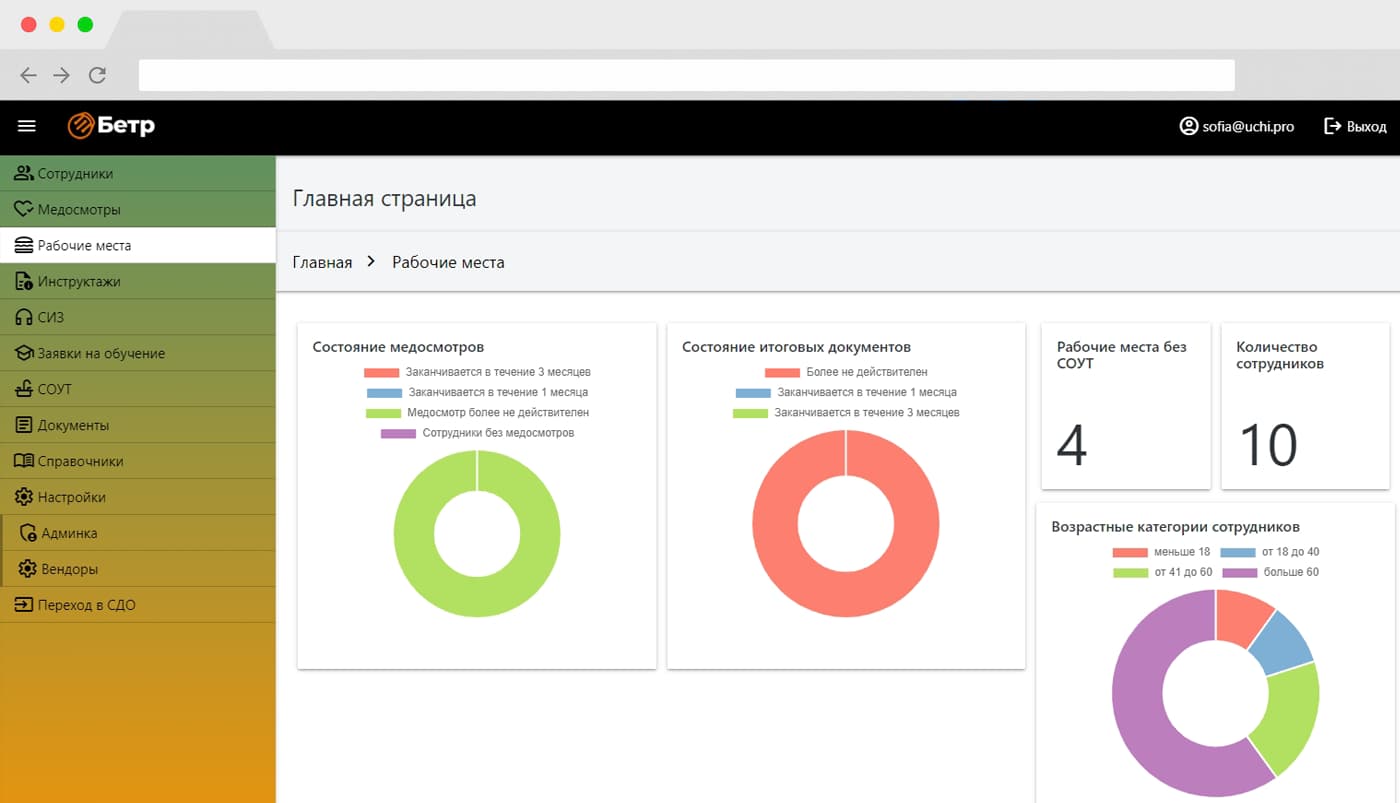Screen dimensions: 1400x803
Task: Toggle legend больше 60
Action: [x=1271, y=572]
